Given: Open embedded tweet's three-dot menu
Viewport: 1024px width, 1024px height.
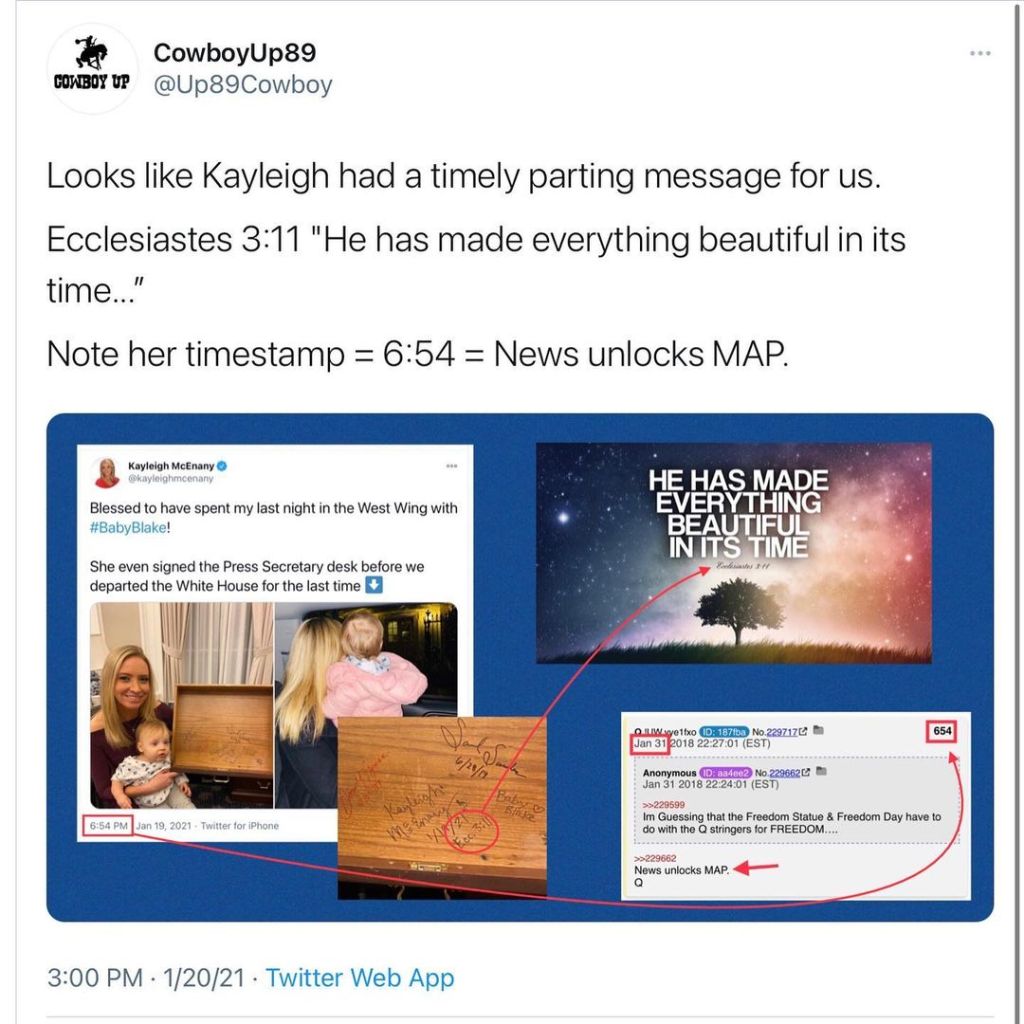Looking at the screenshot, I should coord(451,466).
